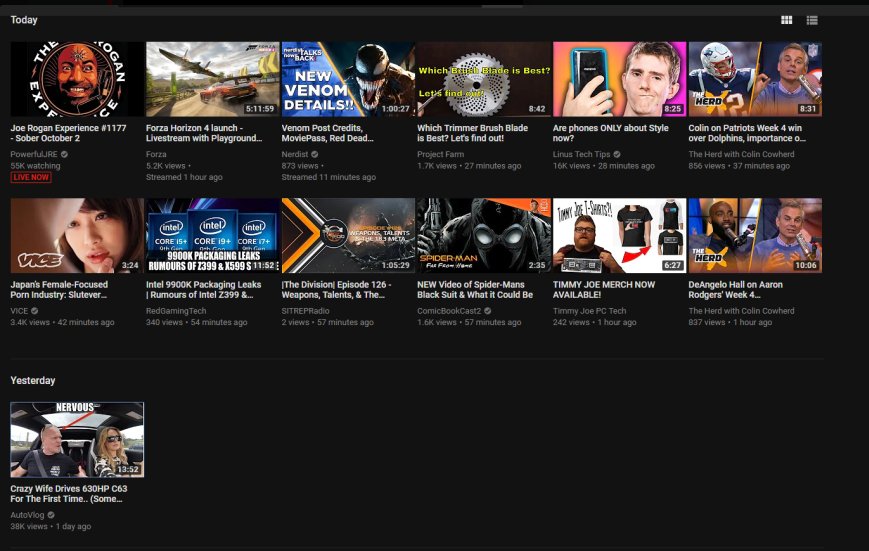The image size is (869, 551).
Task: Open Forza Horizon 4 launch livestream thumbnail
Action: [x=212, y=79]
